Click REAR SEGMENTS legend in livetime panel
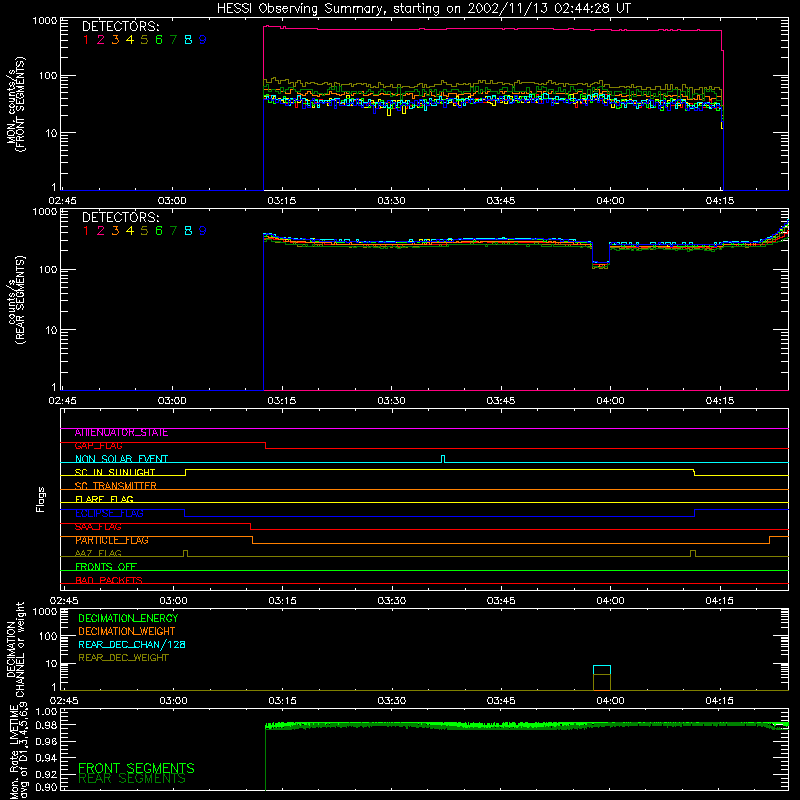 pyautogui.click(x=132, y=779)
